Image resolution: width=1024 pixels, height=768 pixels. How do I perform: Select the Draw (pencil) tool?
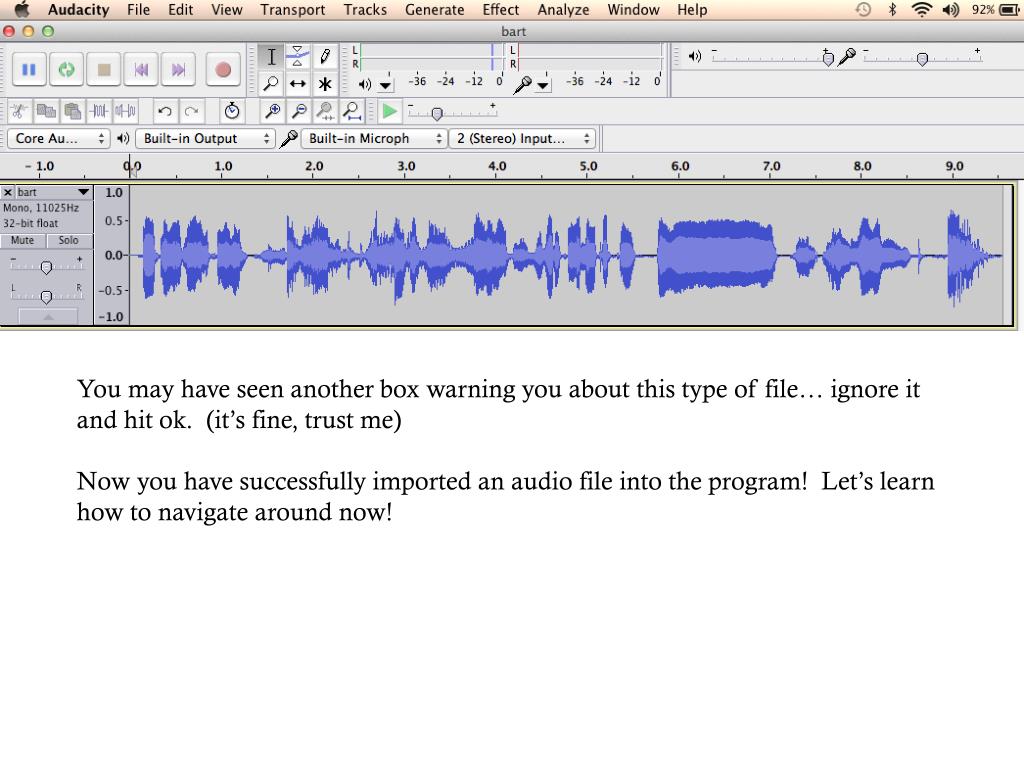(x=325, y=57)
